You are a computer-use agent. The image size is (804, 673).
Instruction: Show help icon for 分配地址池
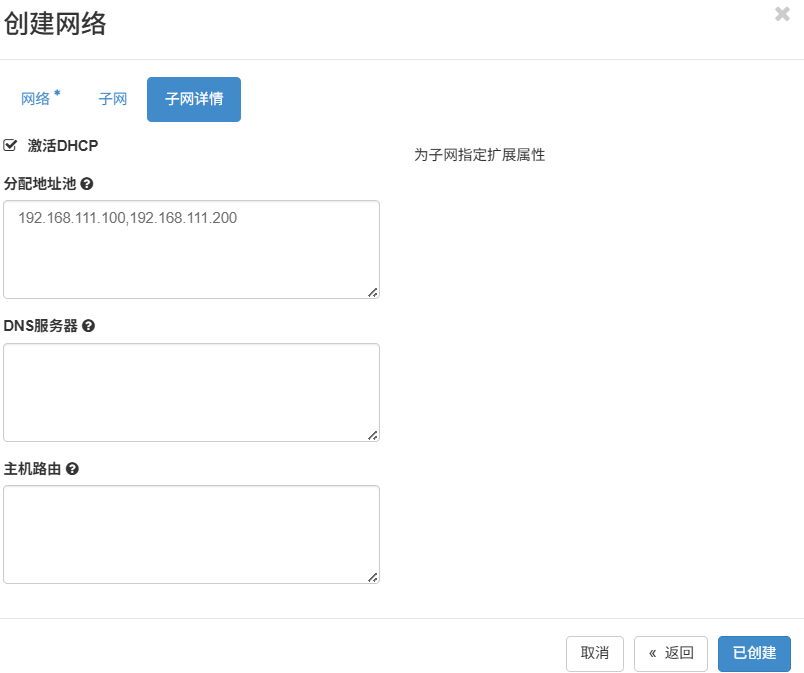tap(87, 183)
